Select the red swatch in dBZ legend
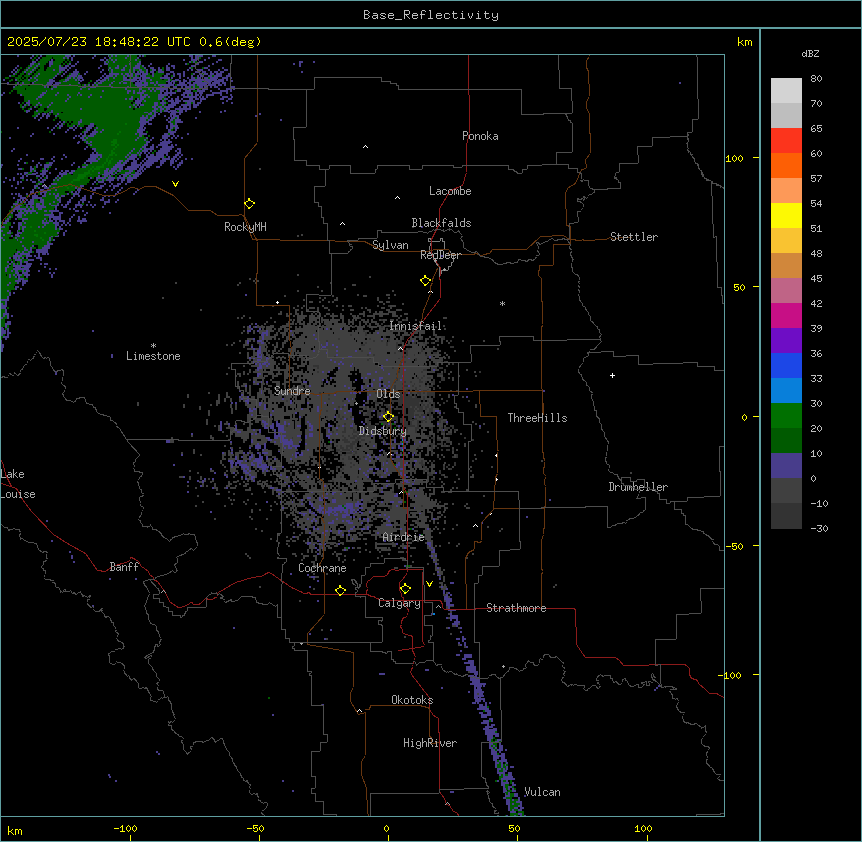 [786, 141]
